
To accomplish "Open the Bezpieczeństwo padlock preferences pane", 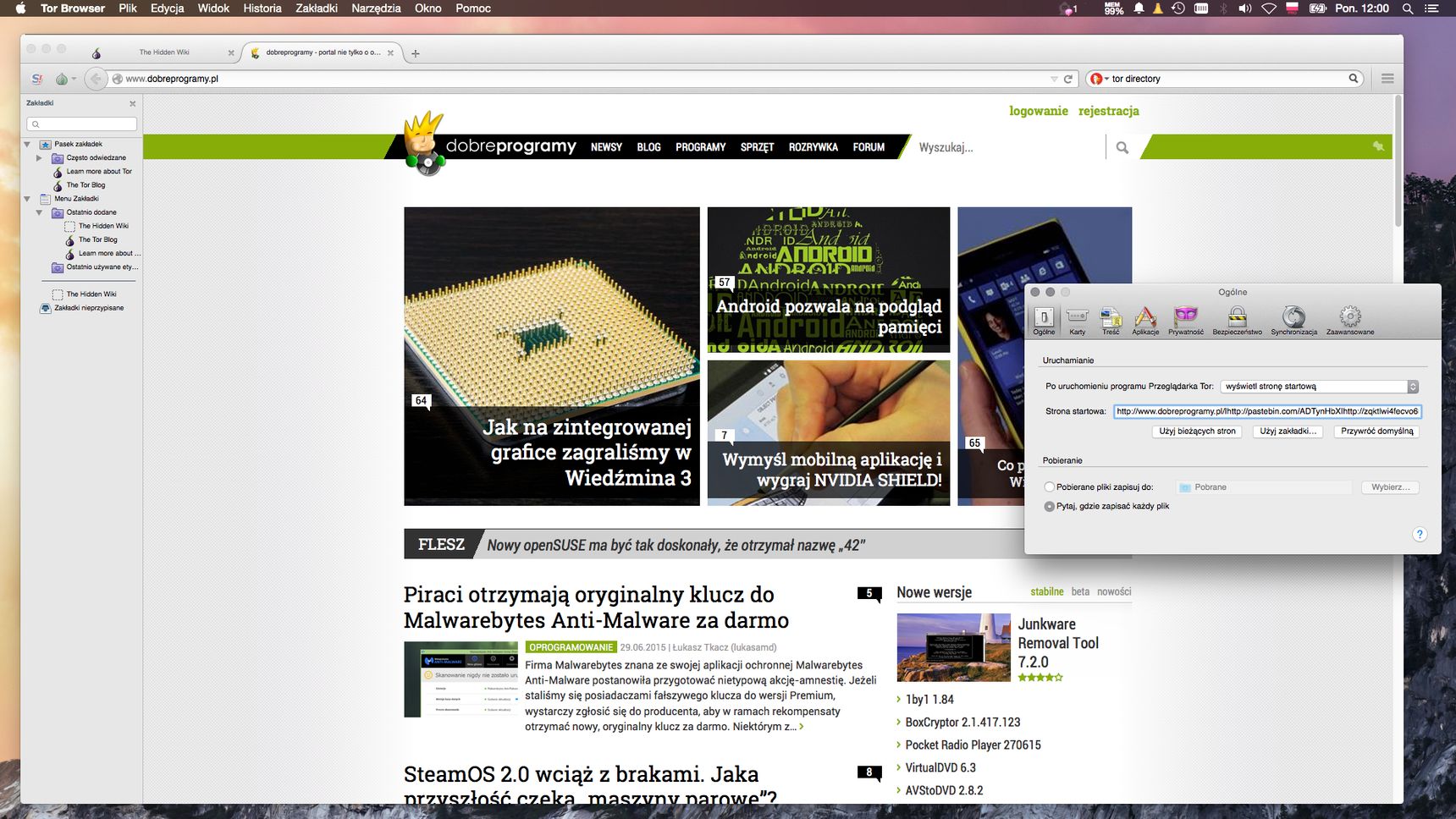I will click(x=1237, y=321).
